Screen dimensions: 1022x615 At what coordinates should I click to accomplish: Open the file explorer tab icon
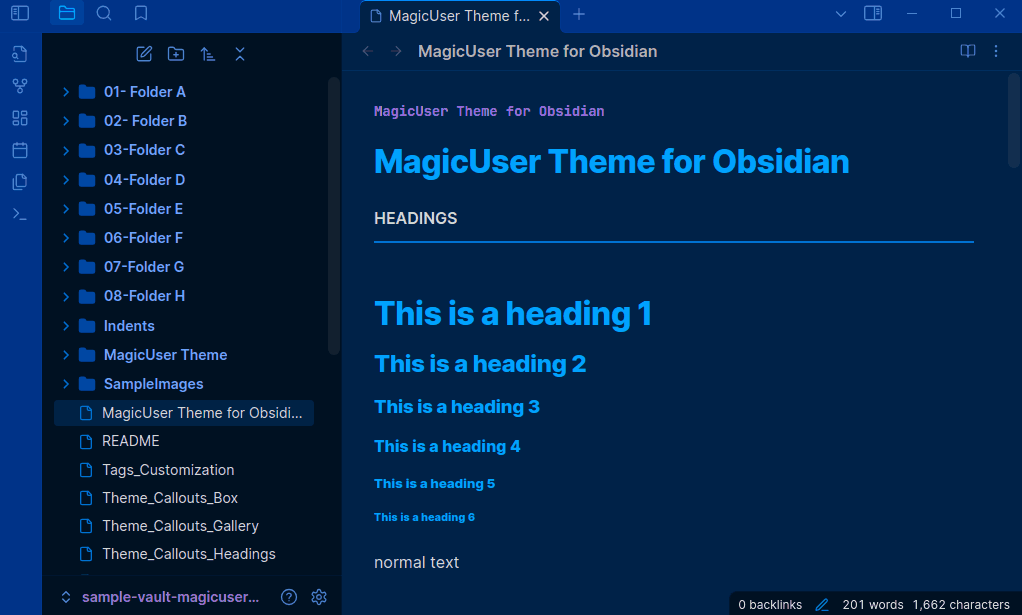(67, 13)
